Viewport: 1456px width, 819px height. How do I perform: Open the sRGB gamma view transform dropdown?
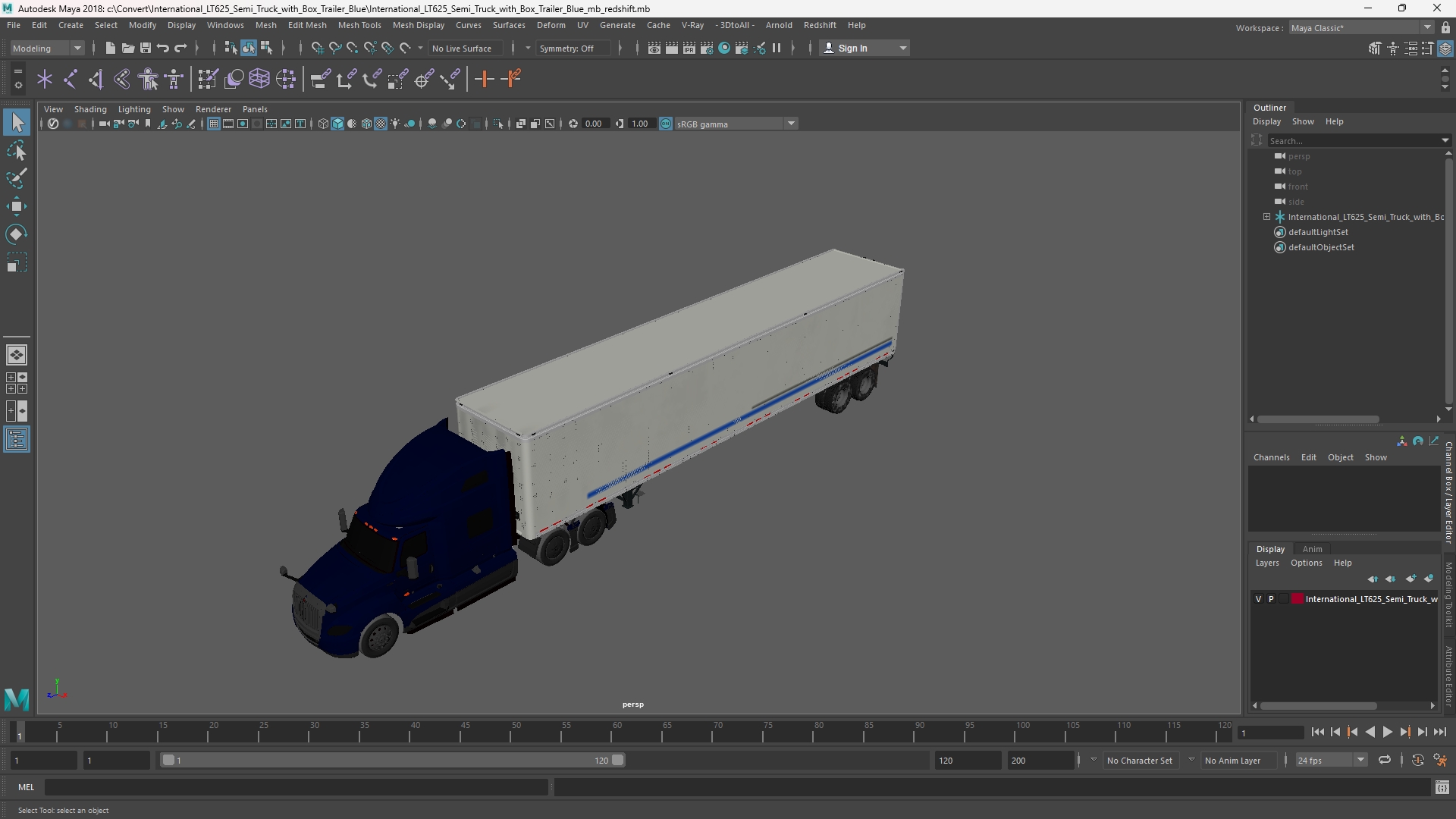point(736,124)
